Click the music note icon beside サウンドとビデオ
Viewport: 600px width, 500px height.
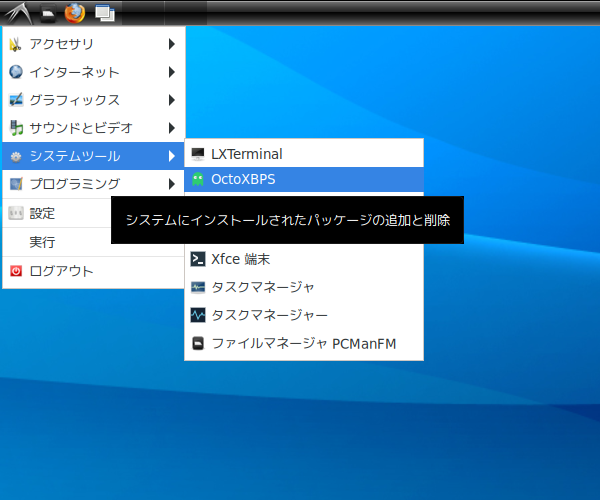16,128
